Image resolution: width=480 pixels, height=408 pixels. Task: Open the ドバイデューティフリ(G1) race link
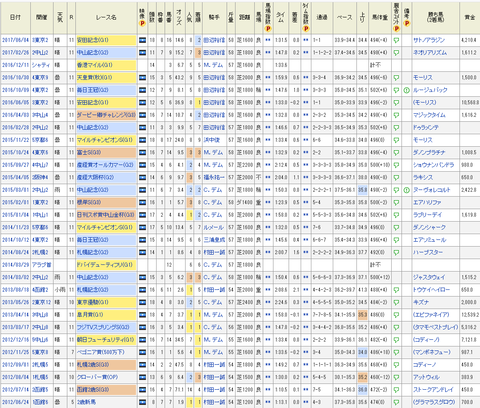pos(105,265)
